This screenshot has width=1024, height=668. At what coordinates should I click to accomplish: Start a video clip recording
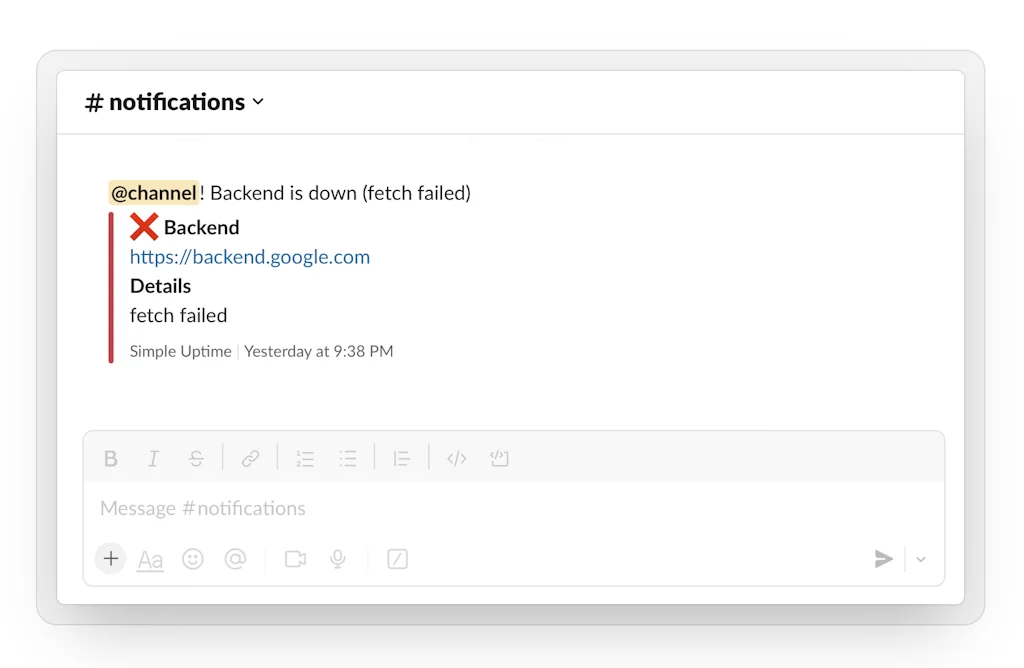[x=295, y=559]
